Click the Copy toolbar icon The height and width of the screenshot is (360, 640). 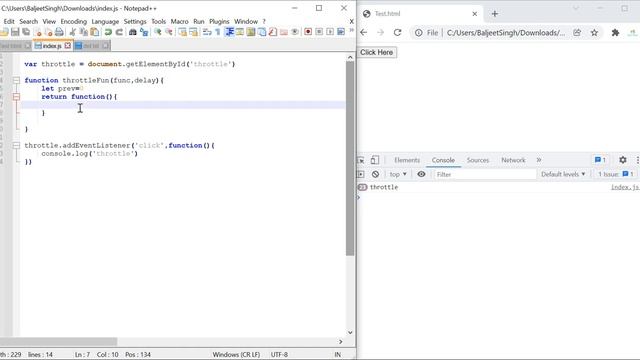click(x=84, y=32)
